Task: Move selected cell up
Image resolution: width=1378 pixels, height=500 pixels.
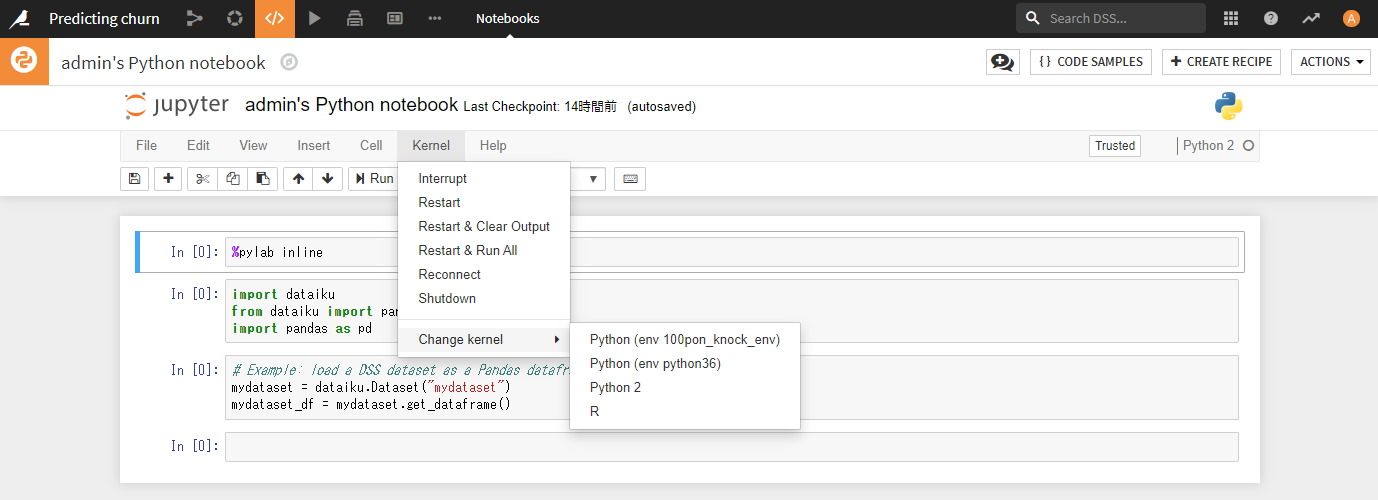Action: [298, 178]
